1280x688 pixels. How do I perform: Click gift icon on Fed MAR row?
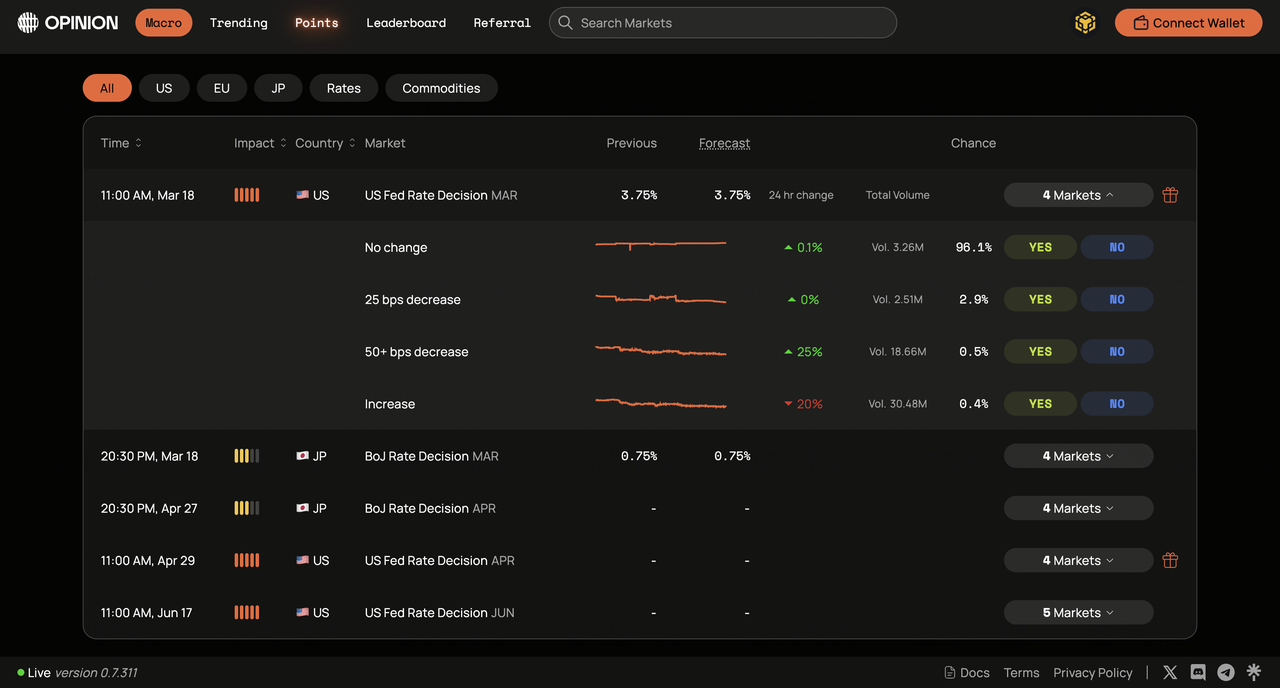[1170, 195]
